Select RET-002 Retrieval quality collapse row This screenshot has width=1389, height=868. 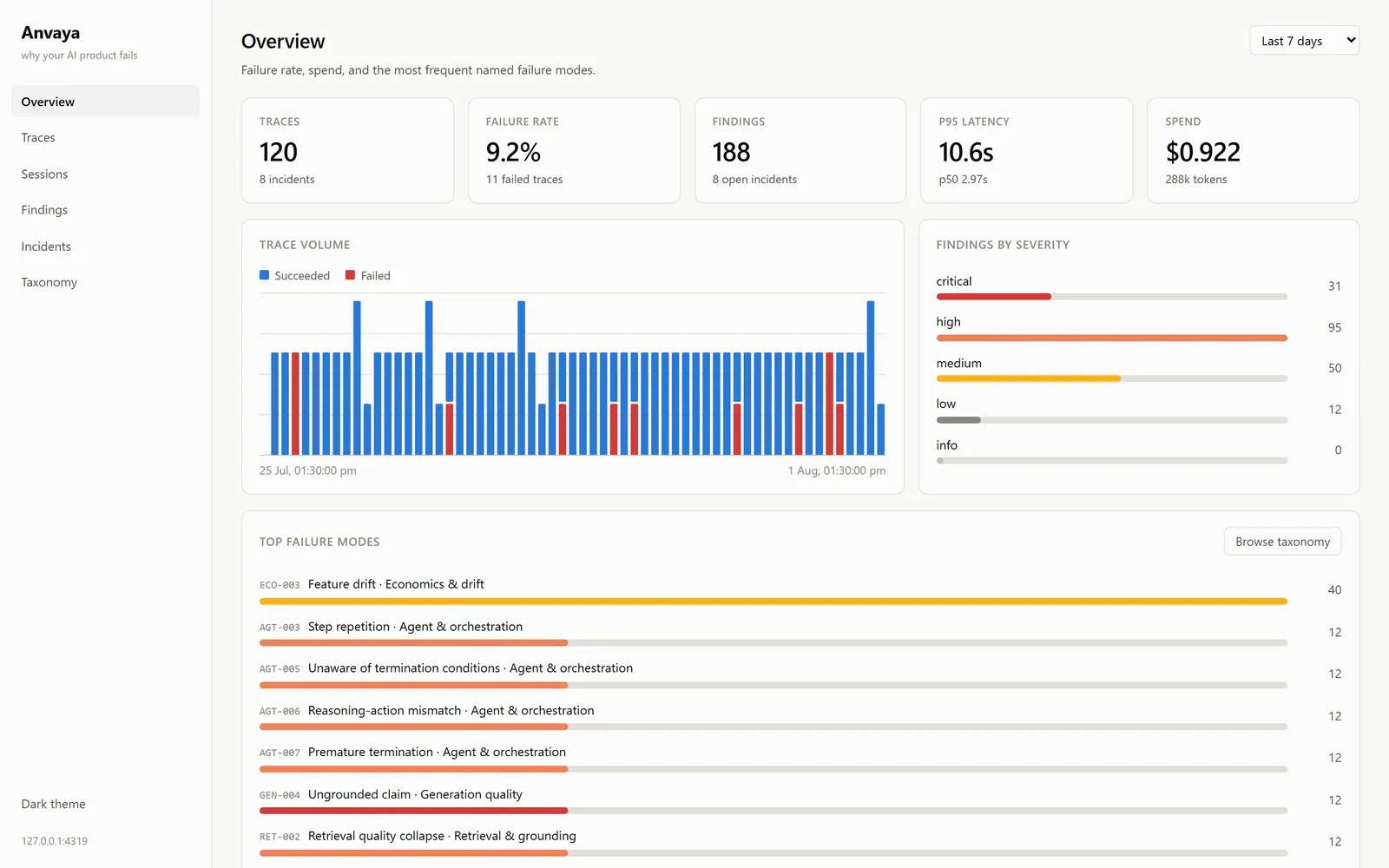(x=800, y=844)
